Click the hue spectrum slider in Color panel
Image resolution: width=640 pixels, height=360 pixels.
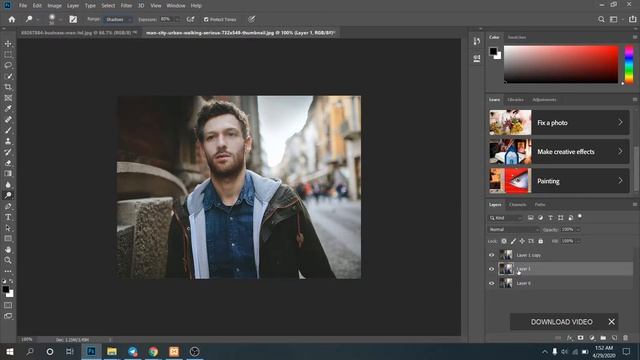coord(629,64)
